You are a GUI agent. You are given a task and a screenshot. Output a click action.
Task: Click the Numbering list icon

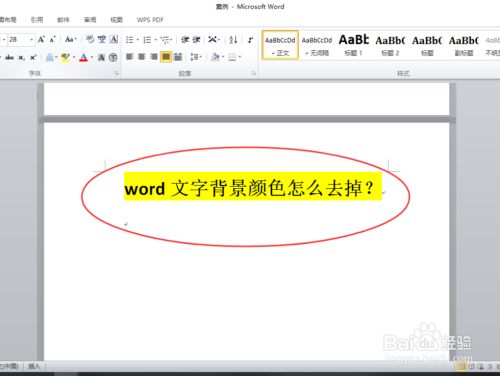(x=147, y=40)
